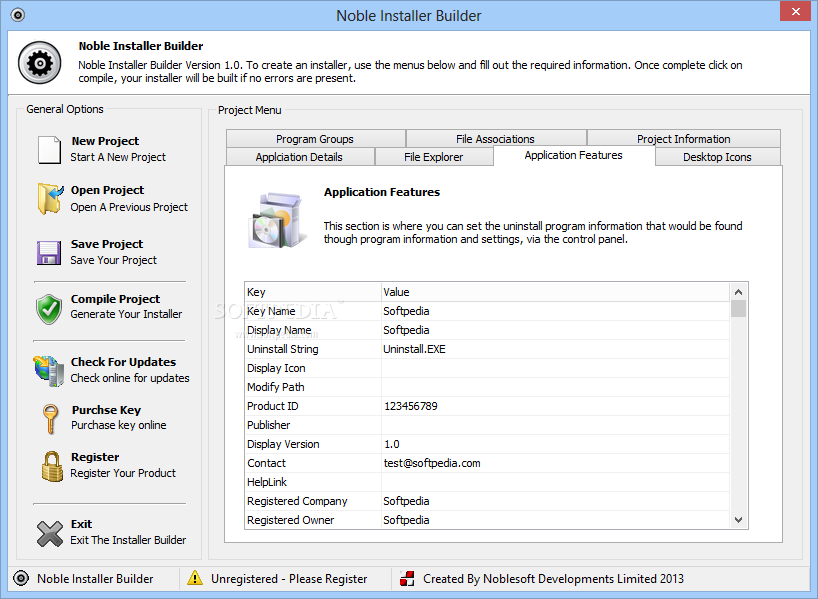The image size is (818, 599).
Task: Click the warning triangle icon in status bar
Action: pos(195,578)
